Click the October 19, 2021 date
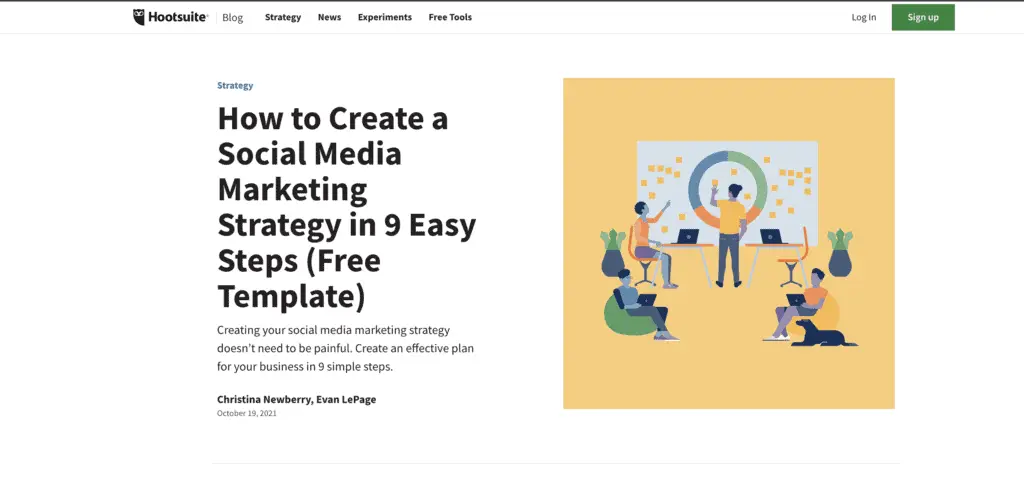Viewport: 1024px width, 481px height. coord(247,413)
